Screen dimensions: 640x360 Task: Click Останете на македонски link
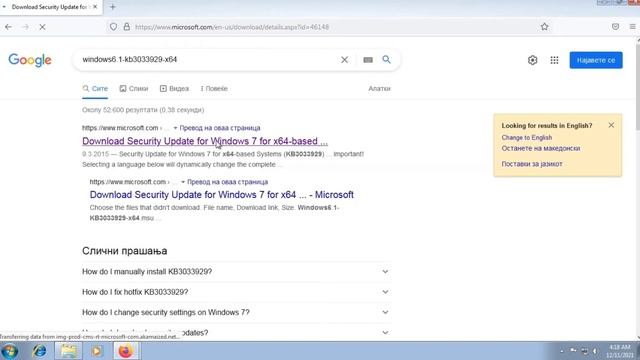click(541, 148)
